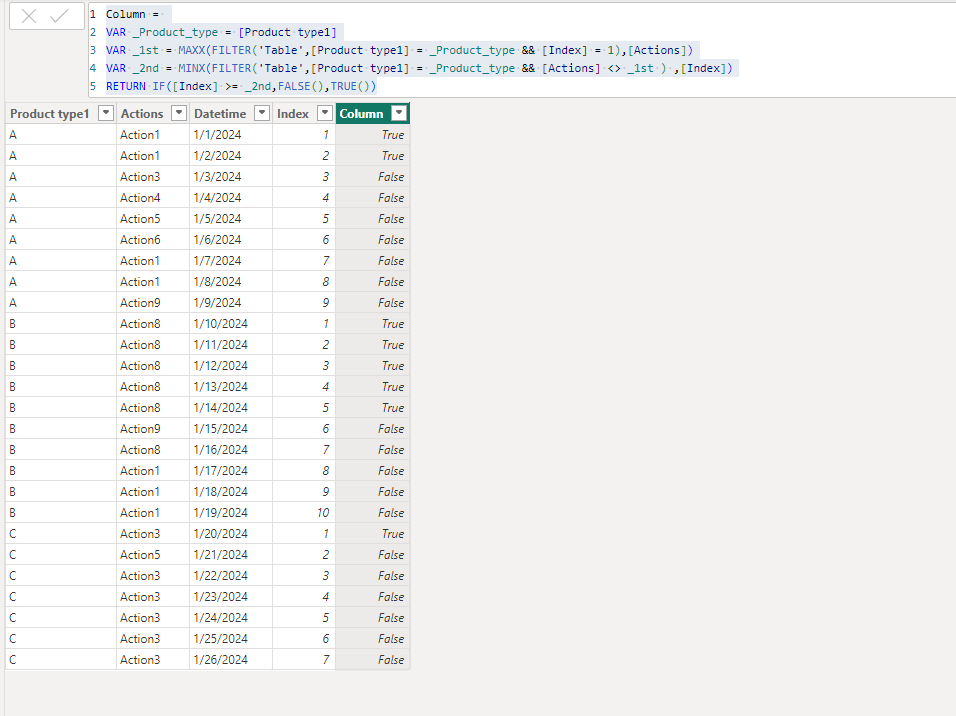Select the False value in 1/3/2024 row
This screenshot has width=956, height=716.
click(x=373, y=177)
